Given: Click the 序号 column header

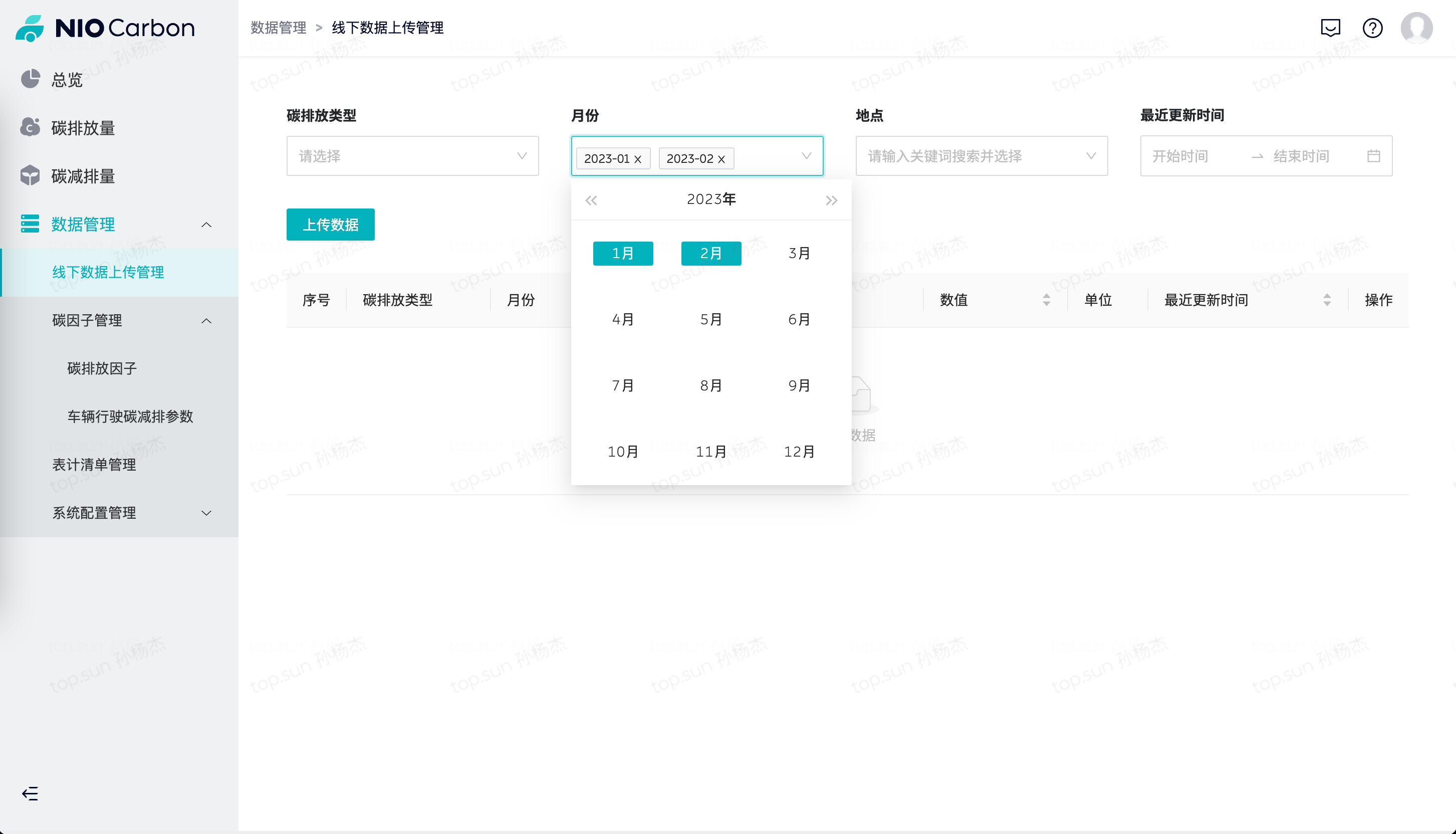Looking at the screenshot, I should pos(316,300).
